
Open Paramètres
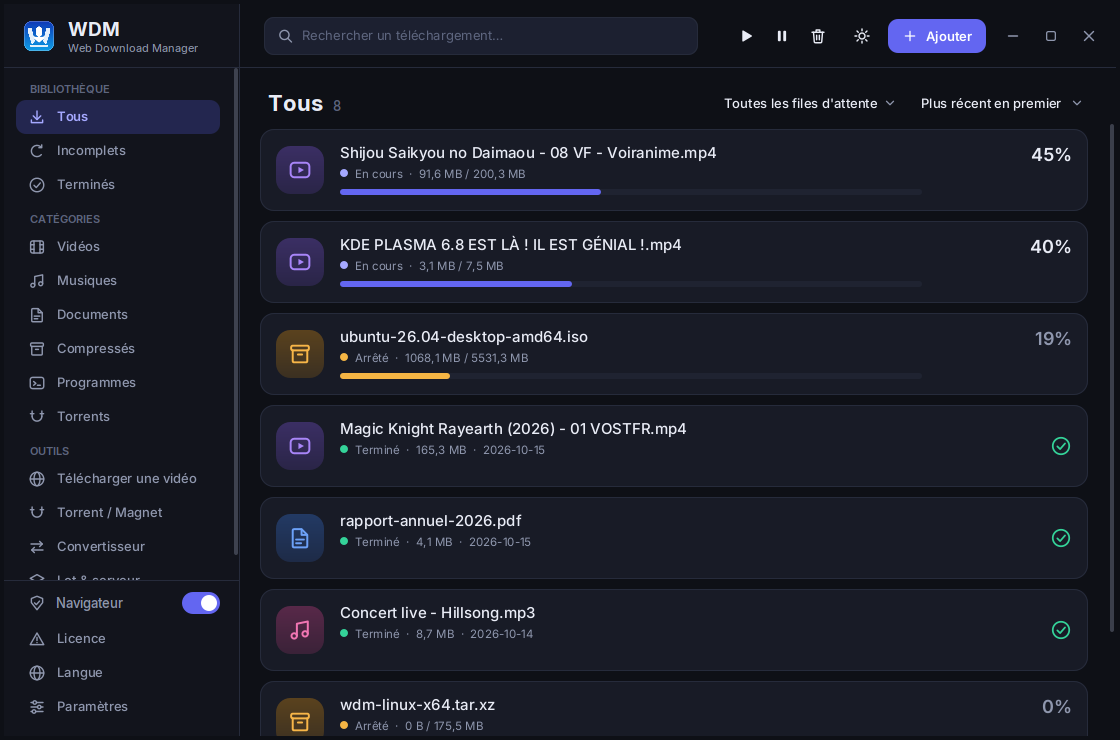pos(118,706)
